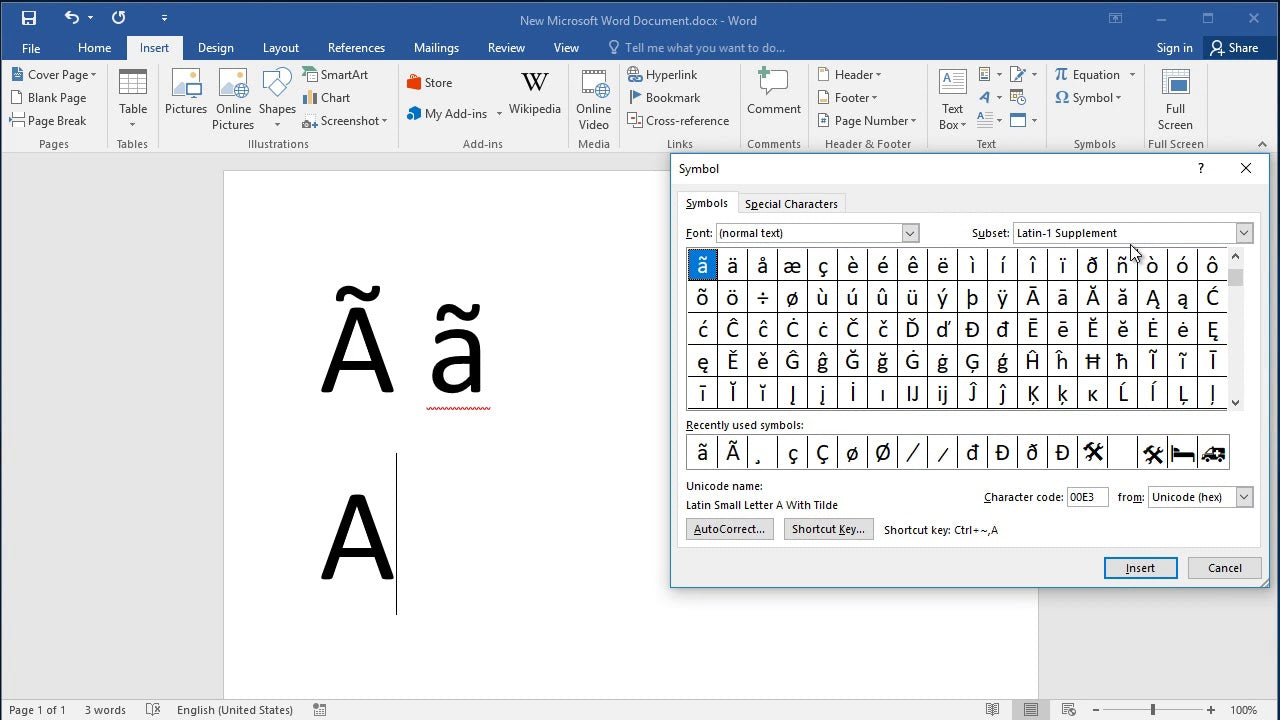Image resolution: width=1280 pixels, height=720 pixels.
Task: Click the Shortcut Key... button
Action: (828, 529)
